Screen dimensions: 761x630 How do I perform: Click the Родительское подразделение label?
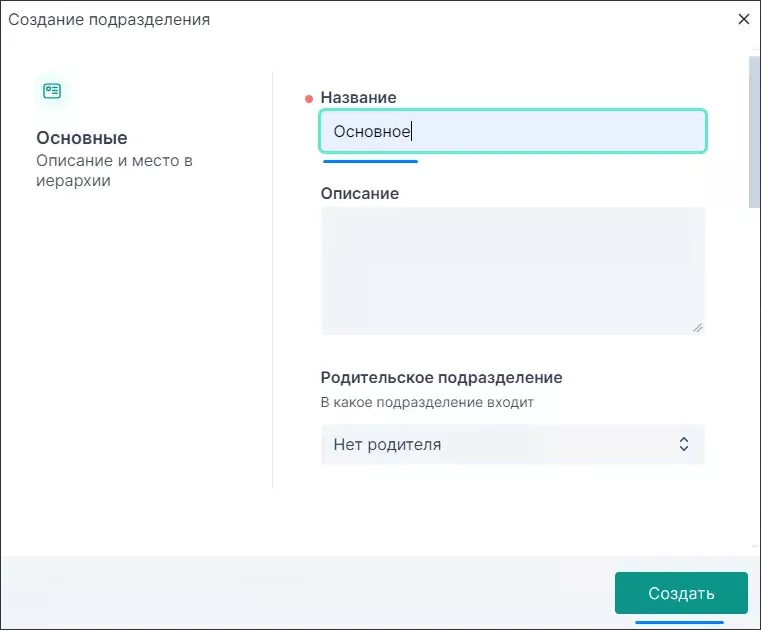point(441,377)
